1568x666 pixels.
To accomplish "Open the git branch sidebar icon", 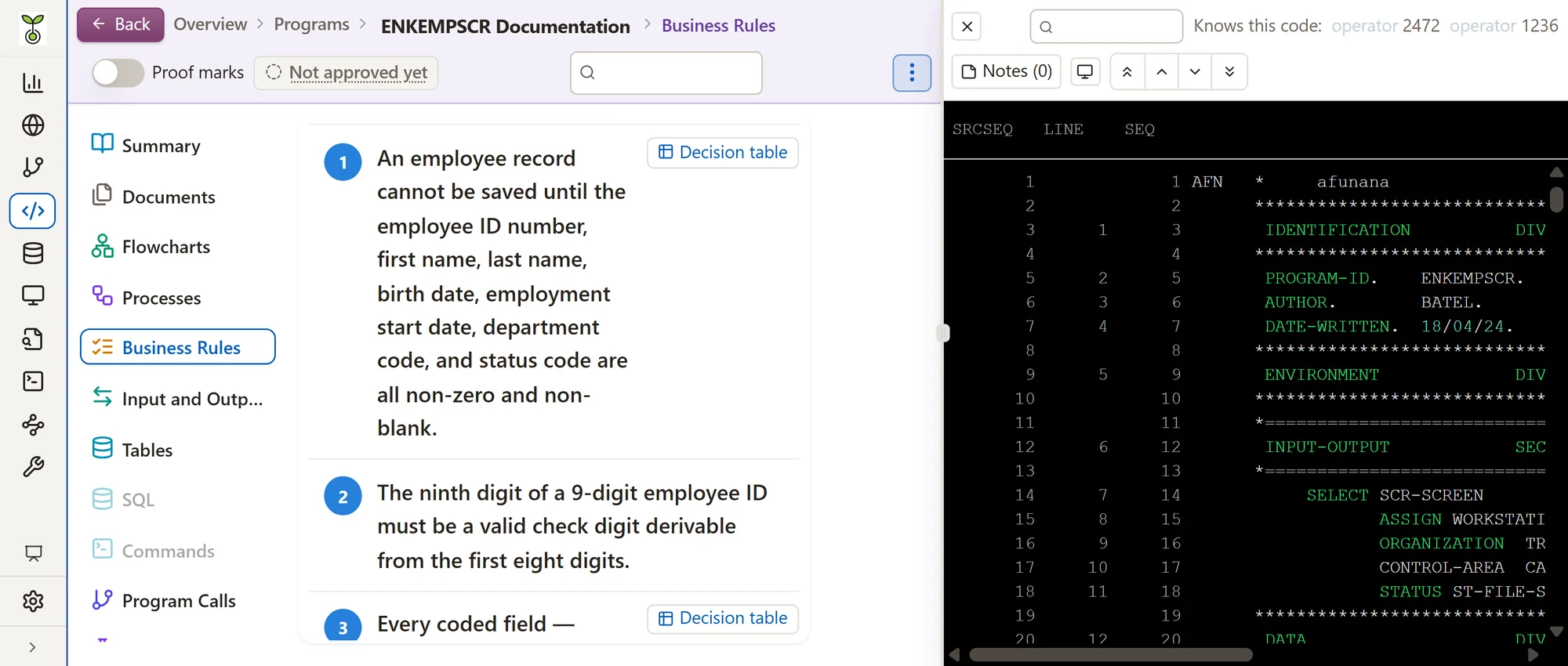I will [33, 167].
